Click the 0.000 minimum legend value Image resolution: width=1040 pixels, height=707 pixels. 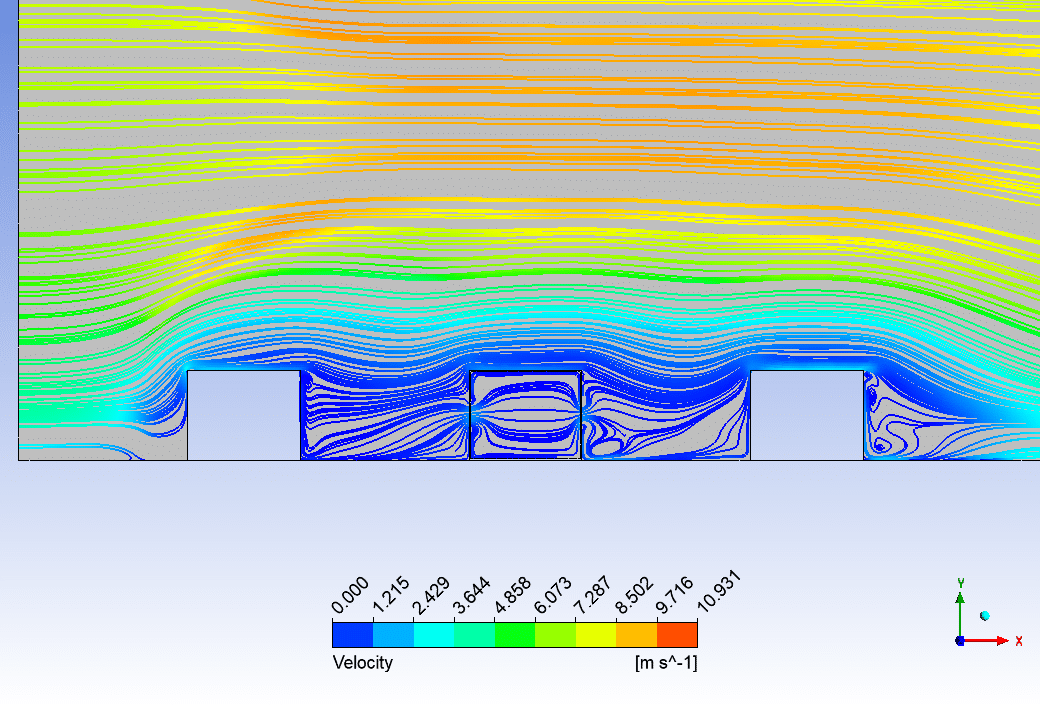pos(350,597)
